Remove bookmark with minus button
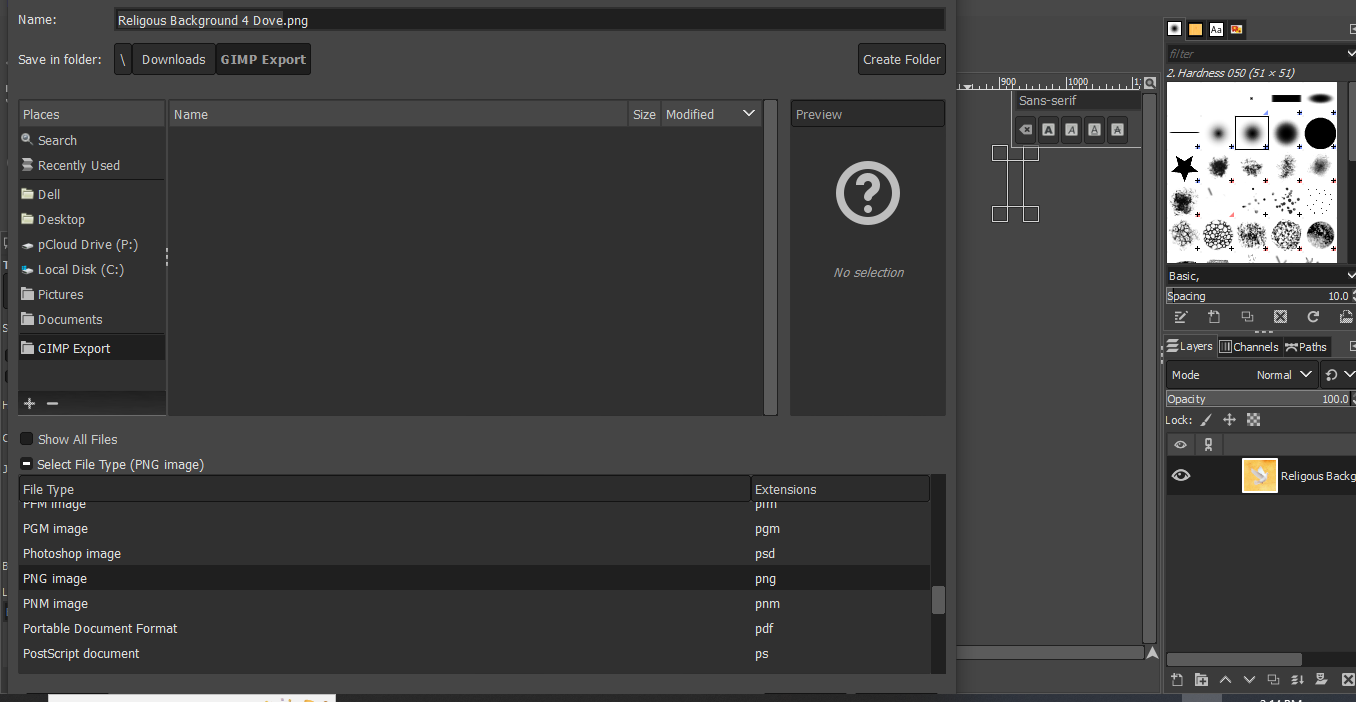Viewport: 1356px width, 702px height. 53,403
